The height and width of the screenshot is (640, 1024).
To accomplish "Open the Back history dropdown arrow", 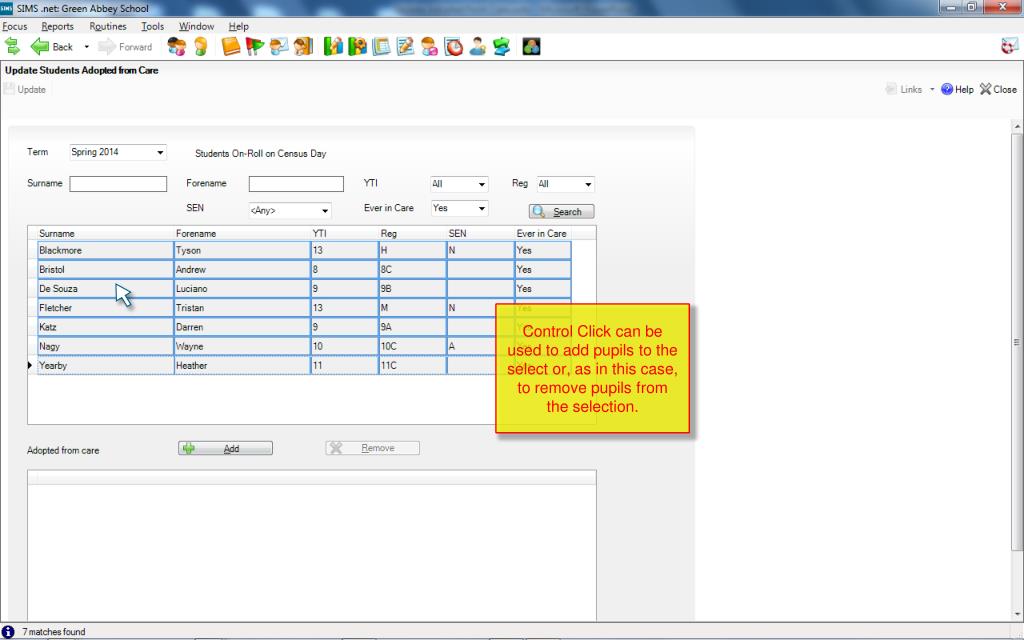I will pos(86,47).
